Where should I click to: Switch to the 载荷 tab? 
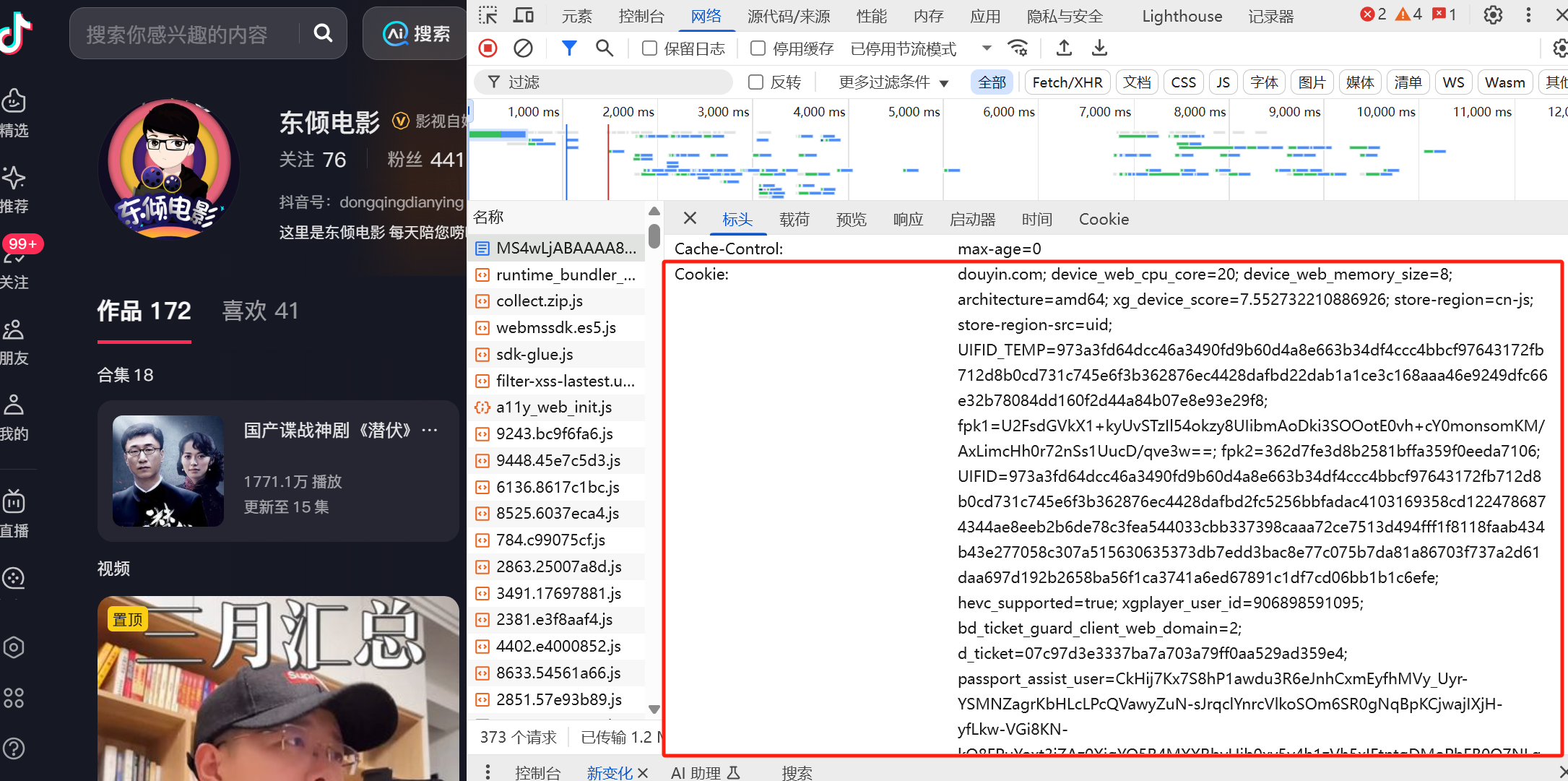794,220
